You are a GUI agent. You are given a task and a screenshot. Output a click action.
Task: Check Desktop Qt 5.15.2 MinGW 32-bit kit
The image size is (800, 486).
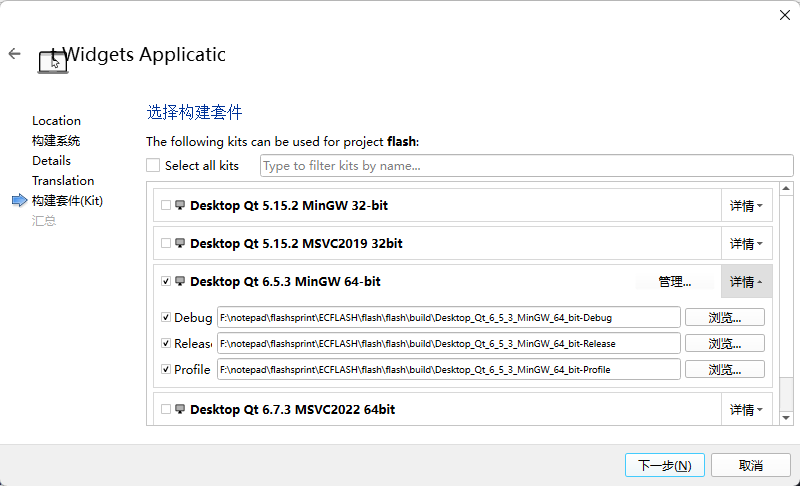(166, 205)
